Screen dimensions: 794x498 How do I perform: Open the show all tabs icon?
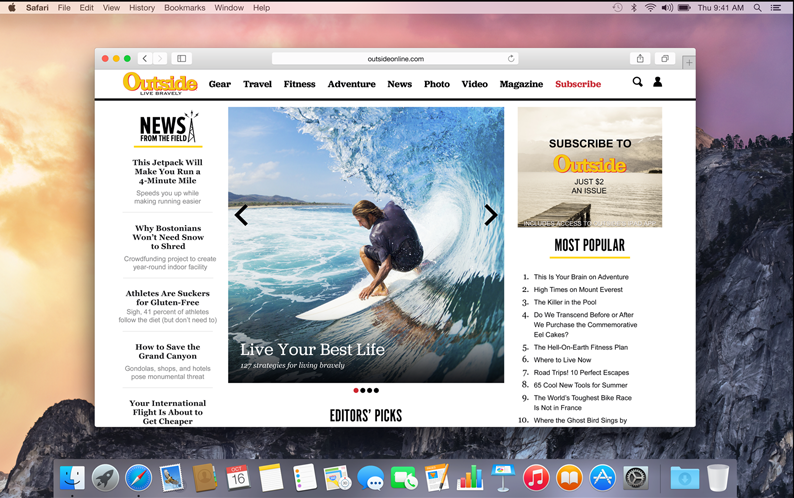(x=665, y=59)
